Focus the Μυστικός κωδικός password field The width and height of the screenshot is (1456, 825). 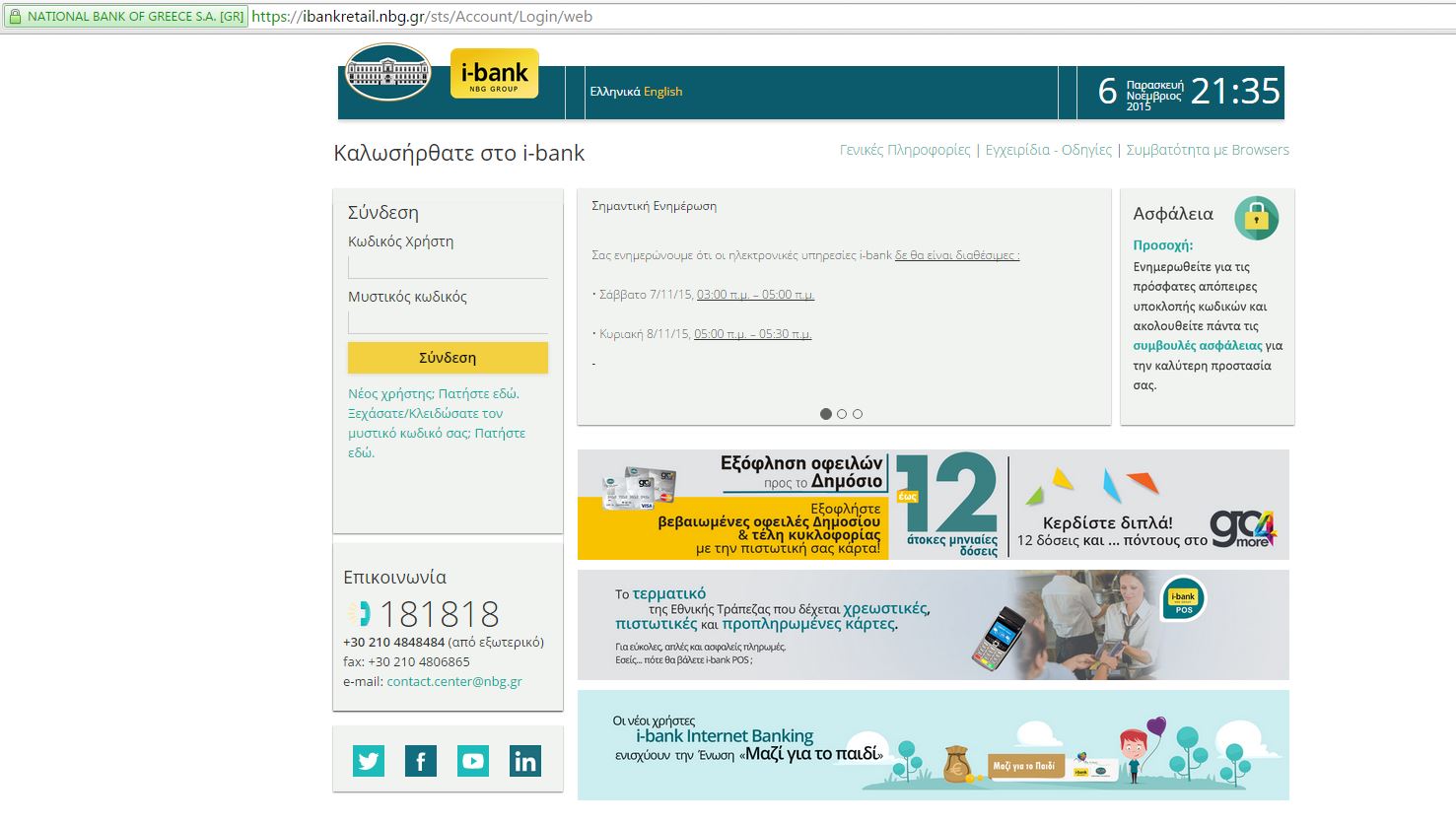448,322
